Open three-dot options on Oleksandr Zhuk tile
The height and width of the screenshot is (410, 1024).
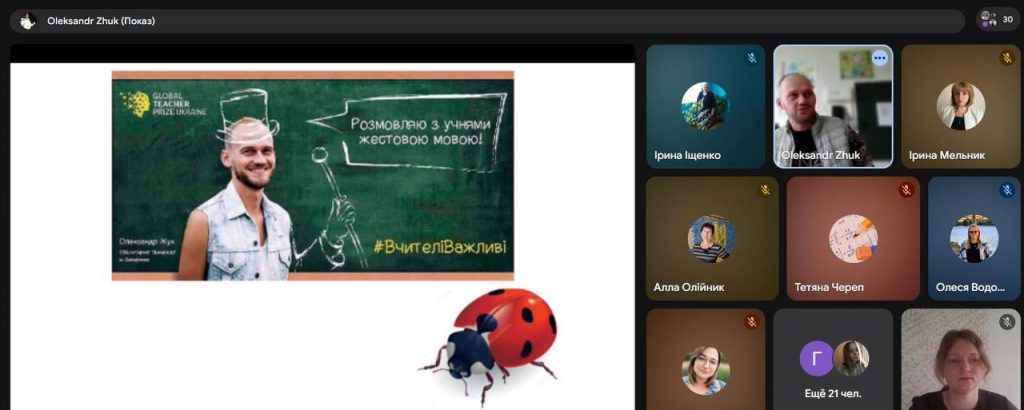tap(879, 58)
